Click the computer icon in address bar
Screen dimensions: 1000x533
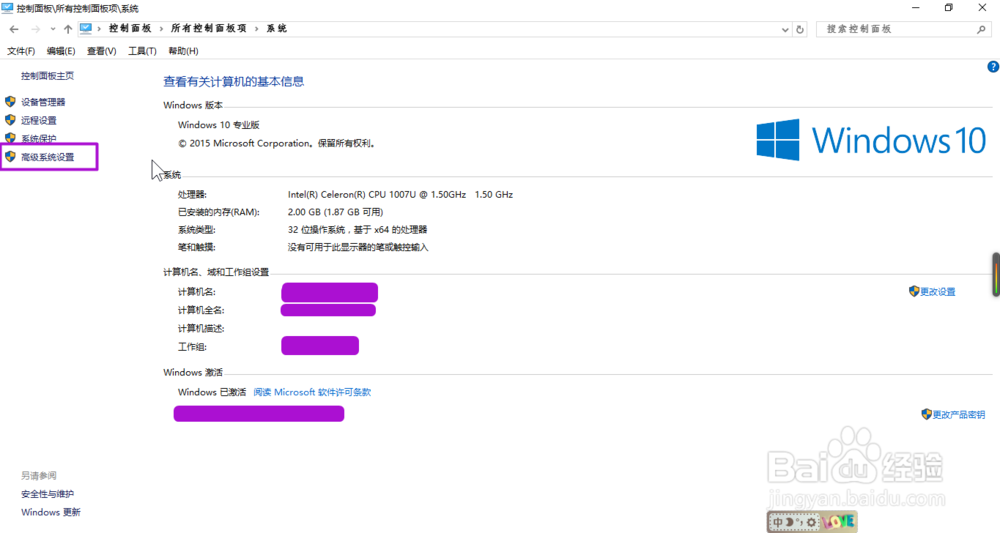click(86, 29)
